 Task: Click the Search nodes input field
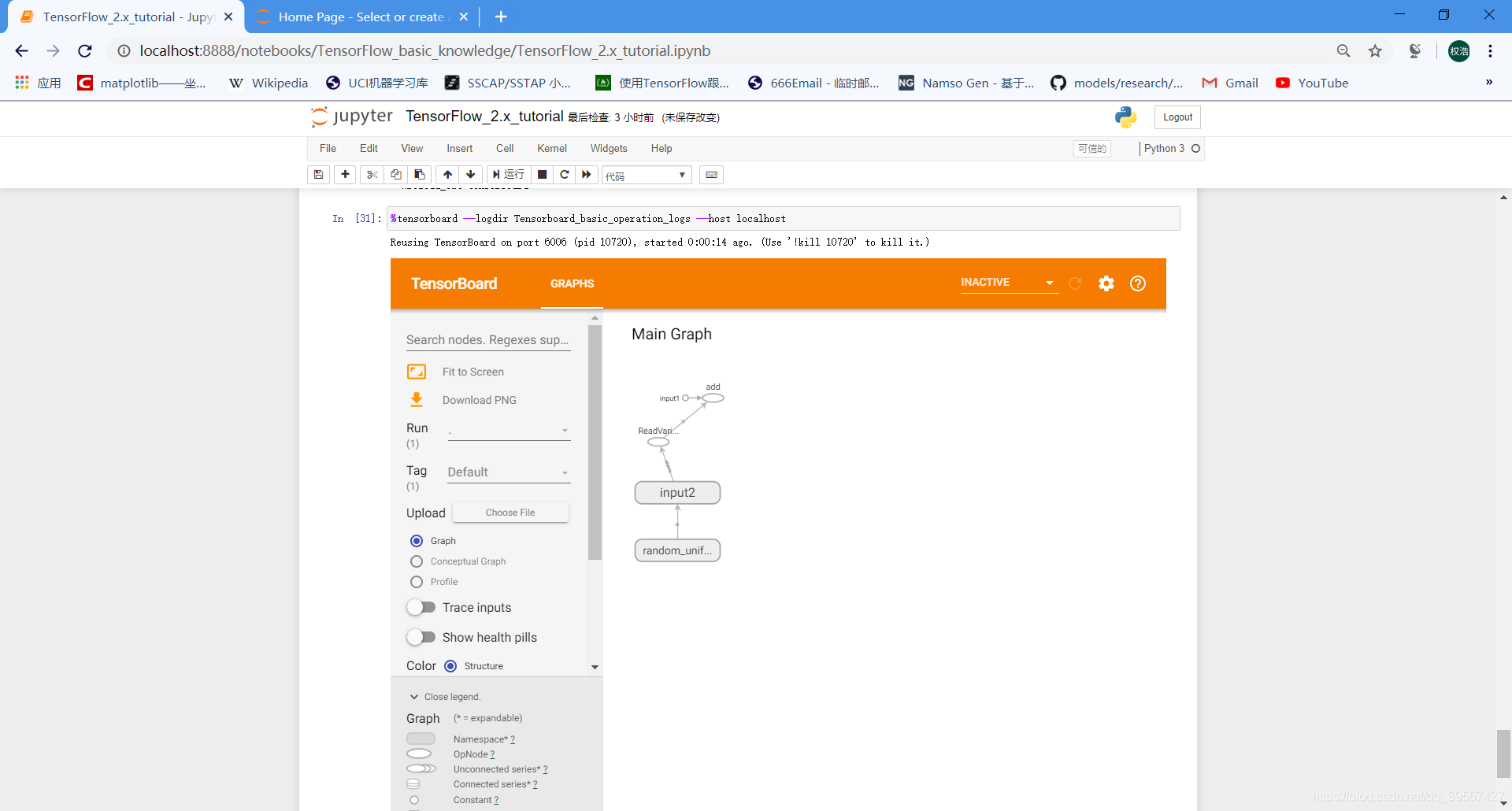[x=488, y=340]
